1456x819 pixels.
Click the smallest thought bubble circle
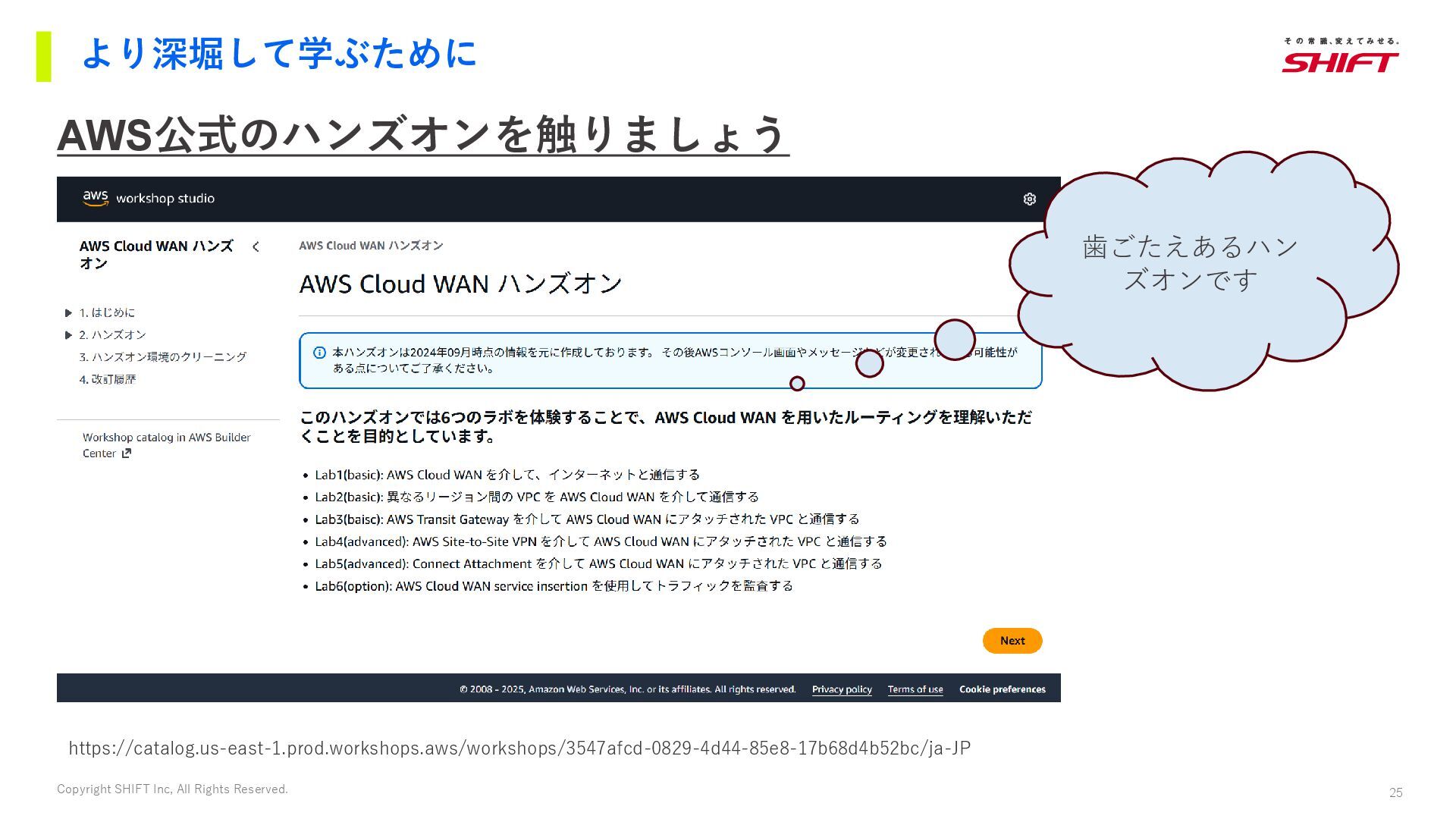797,384
